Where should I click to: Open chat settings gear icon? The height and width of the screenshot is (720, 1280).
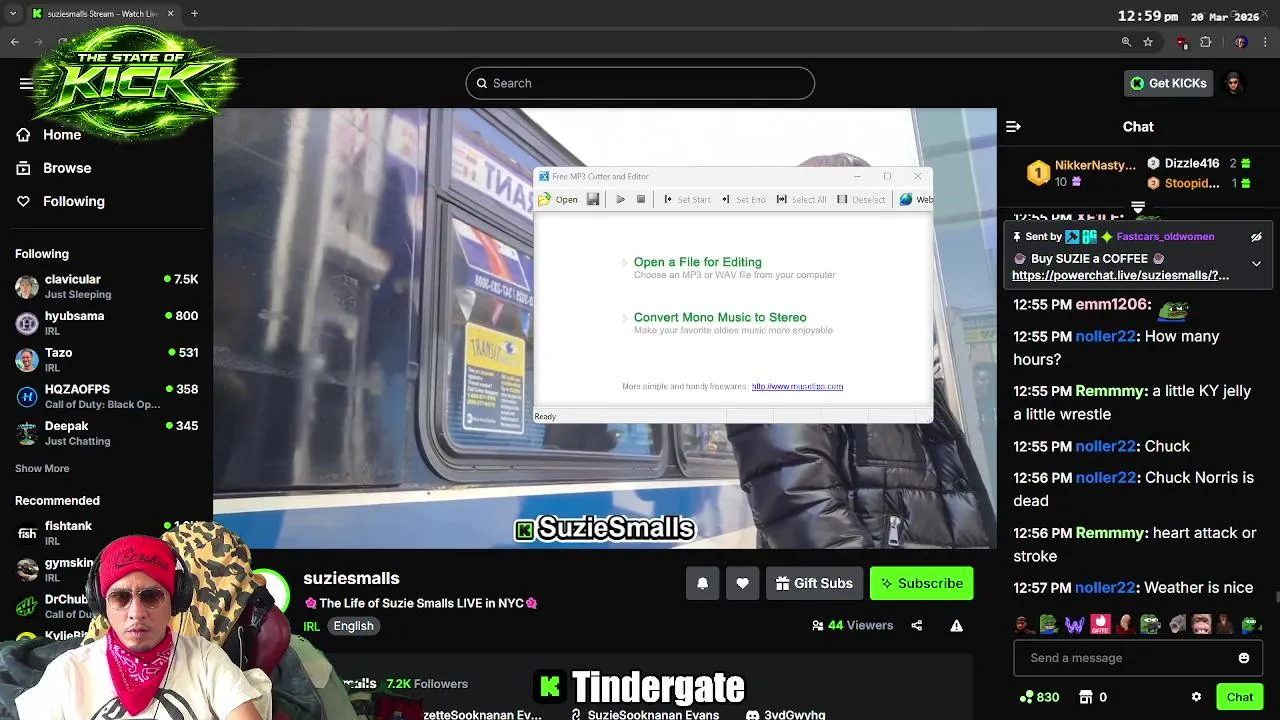1196,697
